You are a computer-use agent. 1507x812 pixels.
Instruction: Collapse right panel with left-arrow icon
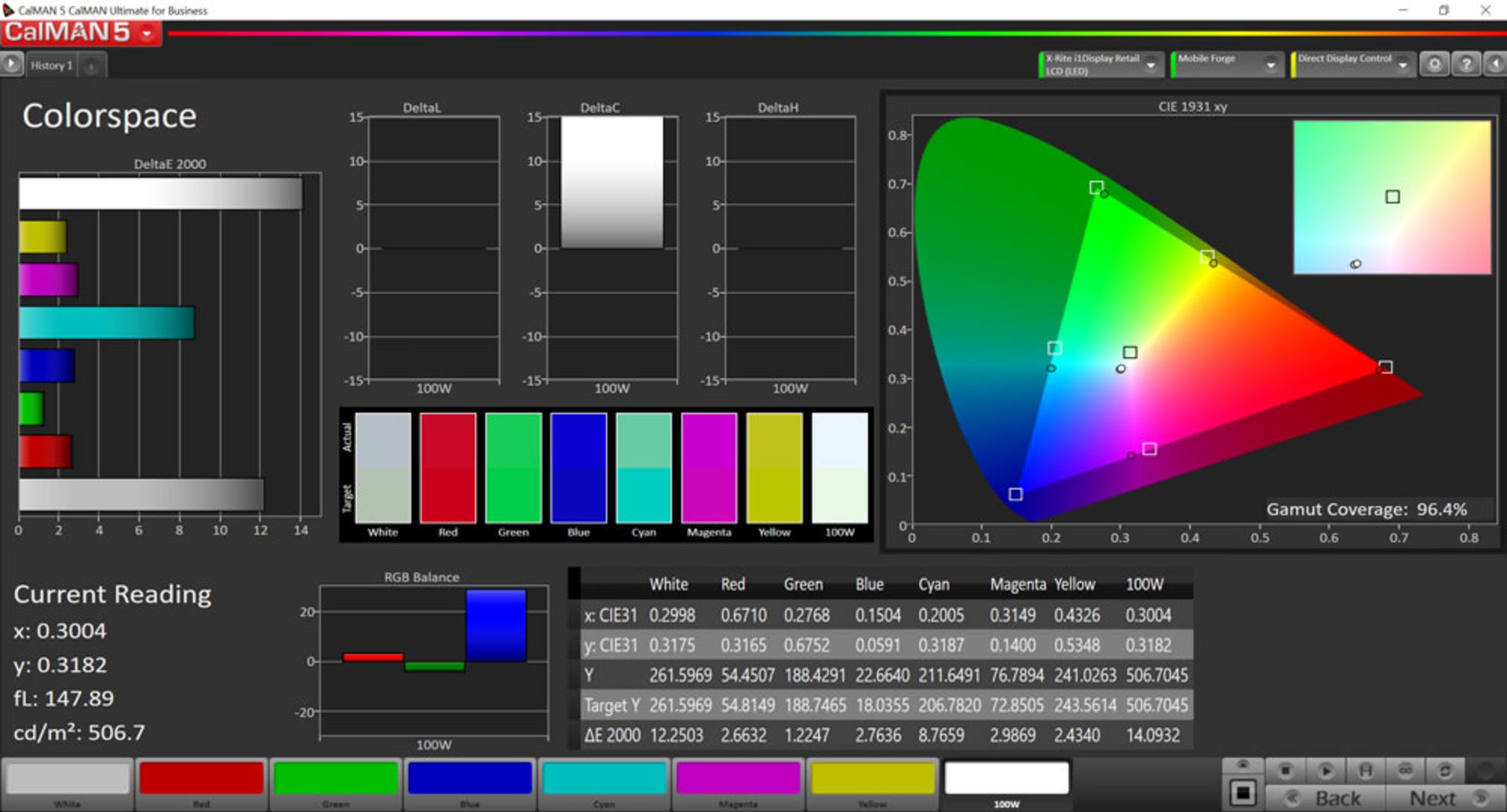click(1495, 64)
